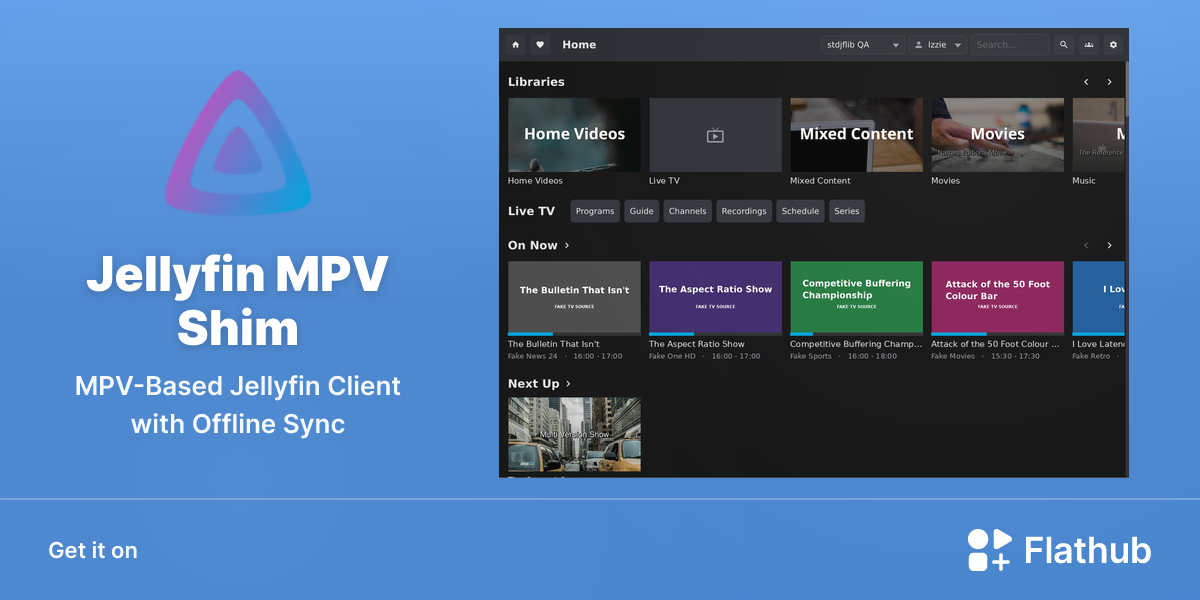Click the Schedule button
This screenshot has height=600, width=1200.
(800, 211)
